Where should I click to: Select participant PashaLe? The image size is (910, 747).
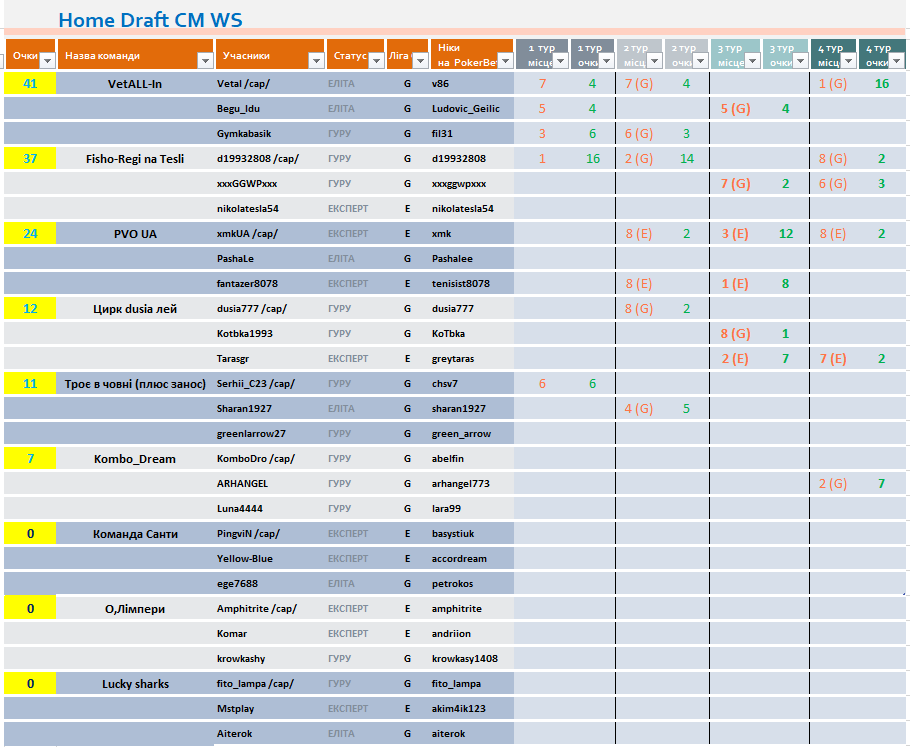[235, 258]
